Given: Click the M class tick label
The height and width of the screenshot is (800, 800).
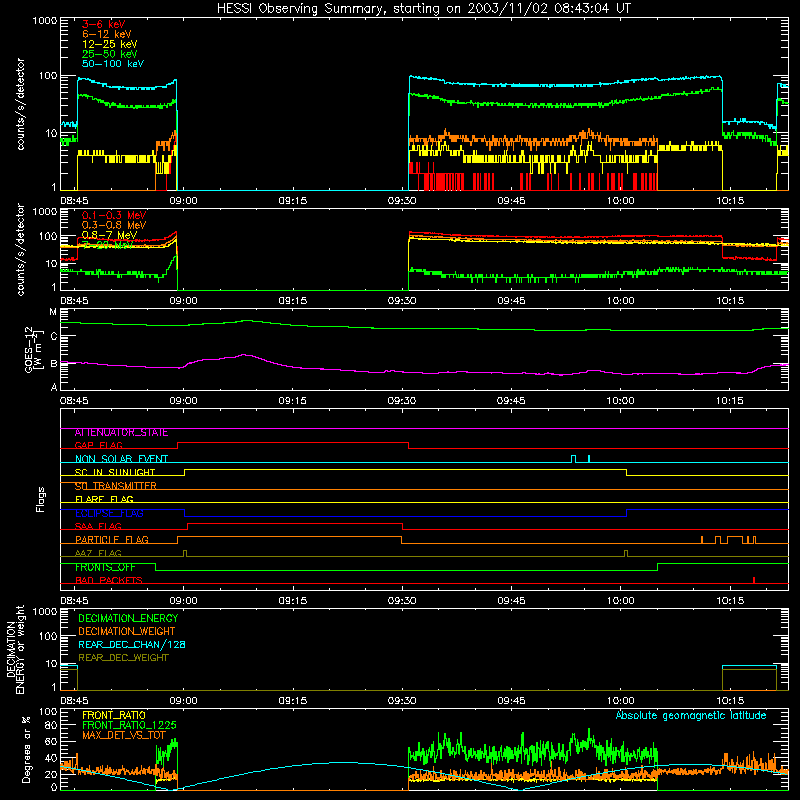Looking at the screenshot, I should pos(53,312).
